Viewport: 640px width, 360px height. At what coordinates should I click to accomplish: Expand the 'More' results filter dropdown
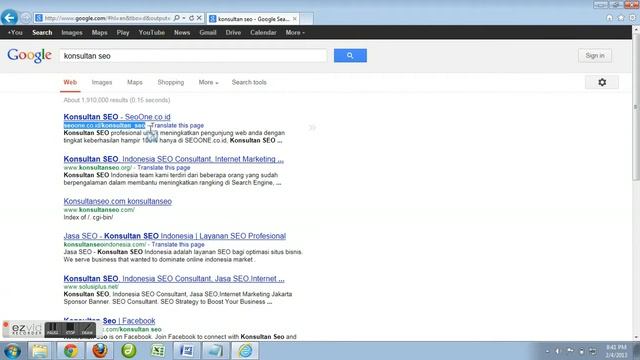click(208, 82)
